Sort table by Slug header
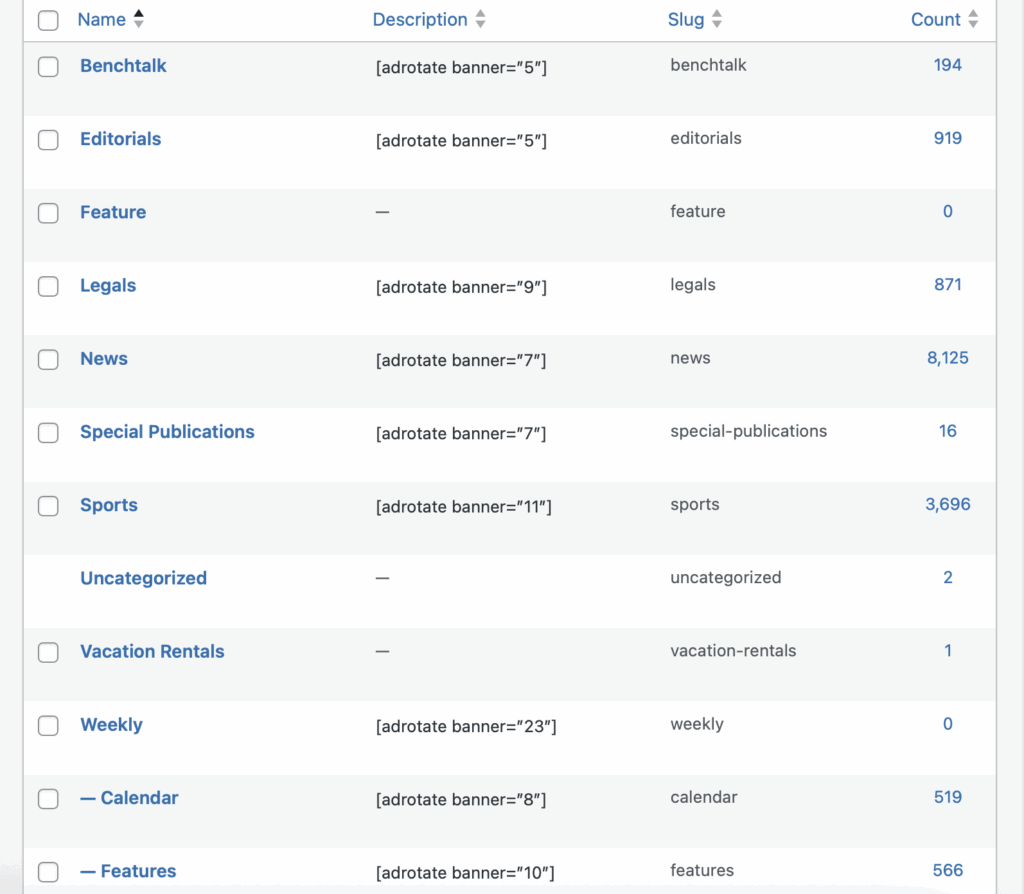 tap(686, 19)
